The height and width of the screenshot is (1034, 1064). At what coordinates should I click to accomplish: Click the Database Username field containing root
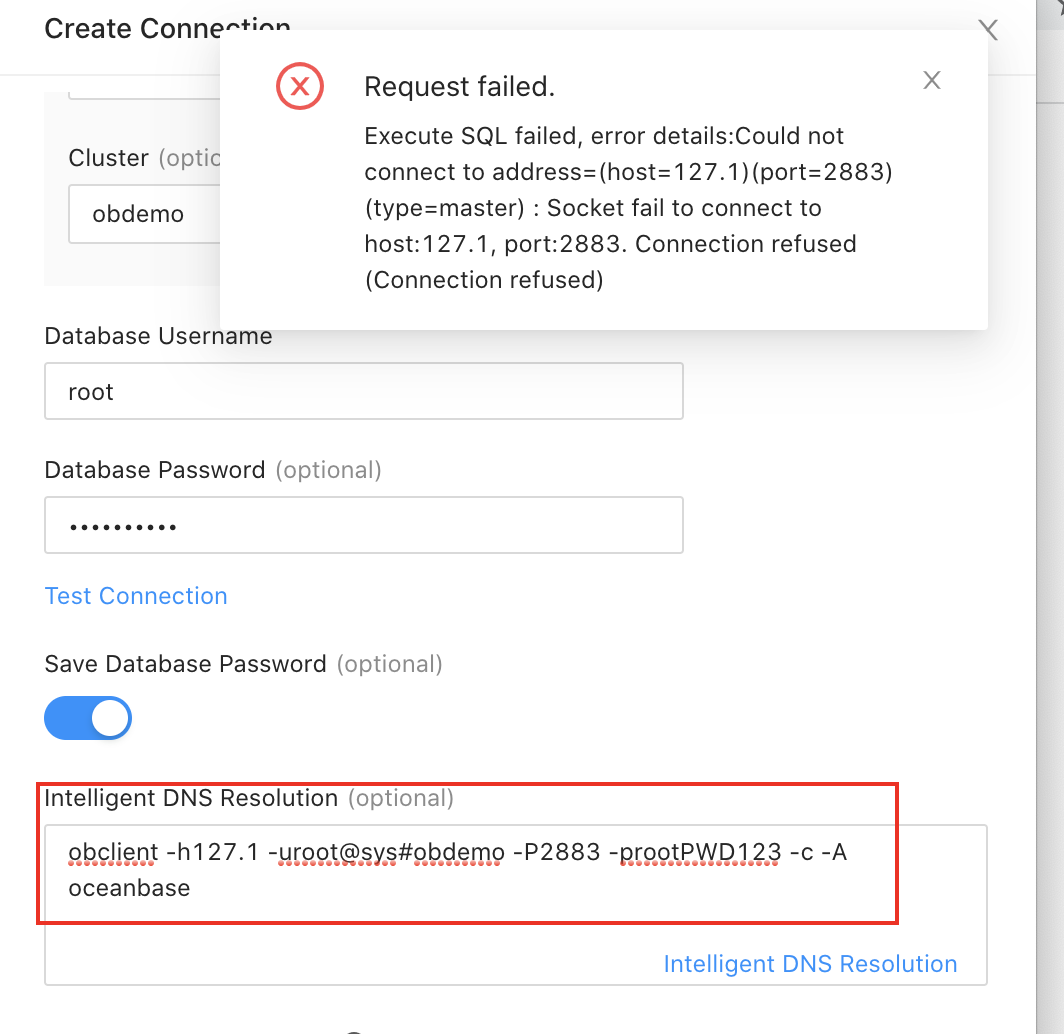pos(364,391)
